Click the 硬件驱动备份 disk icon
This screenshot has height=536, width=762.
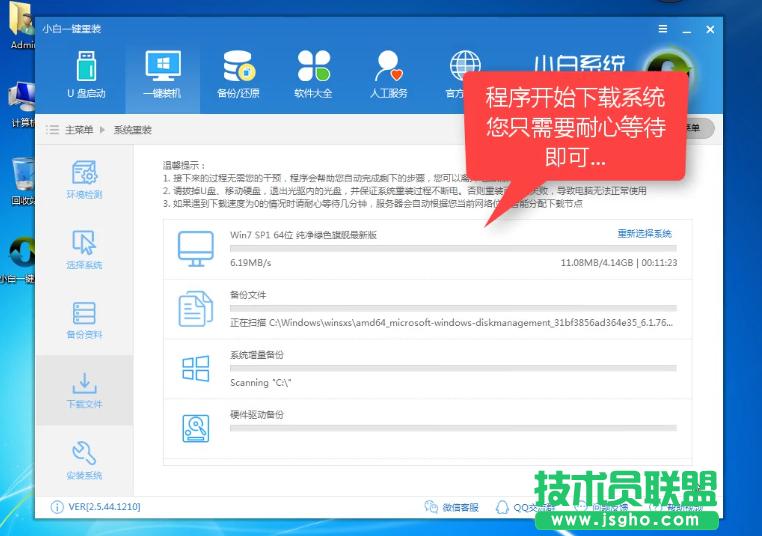195,427
